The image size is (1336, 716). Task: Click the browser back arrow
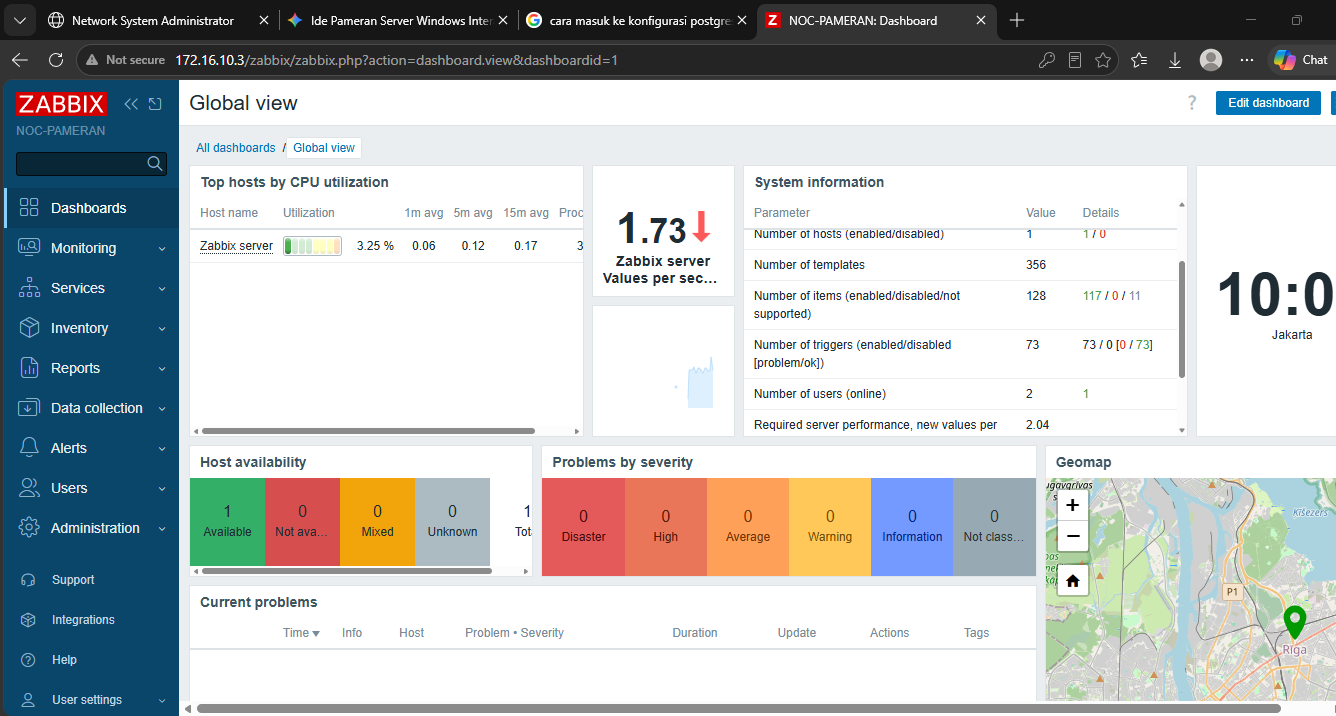[x=19, y=60]
